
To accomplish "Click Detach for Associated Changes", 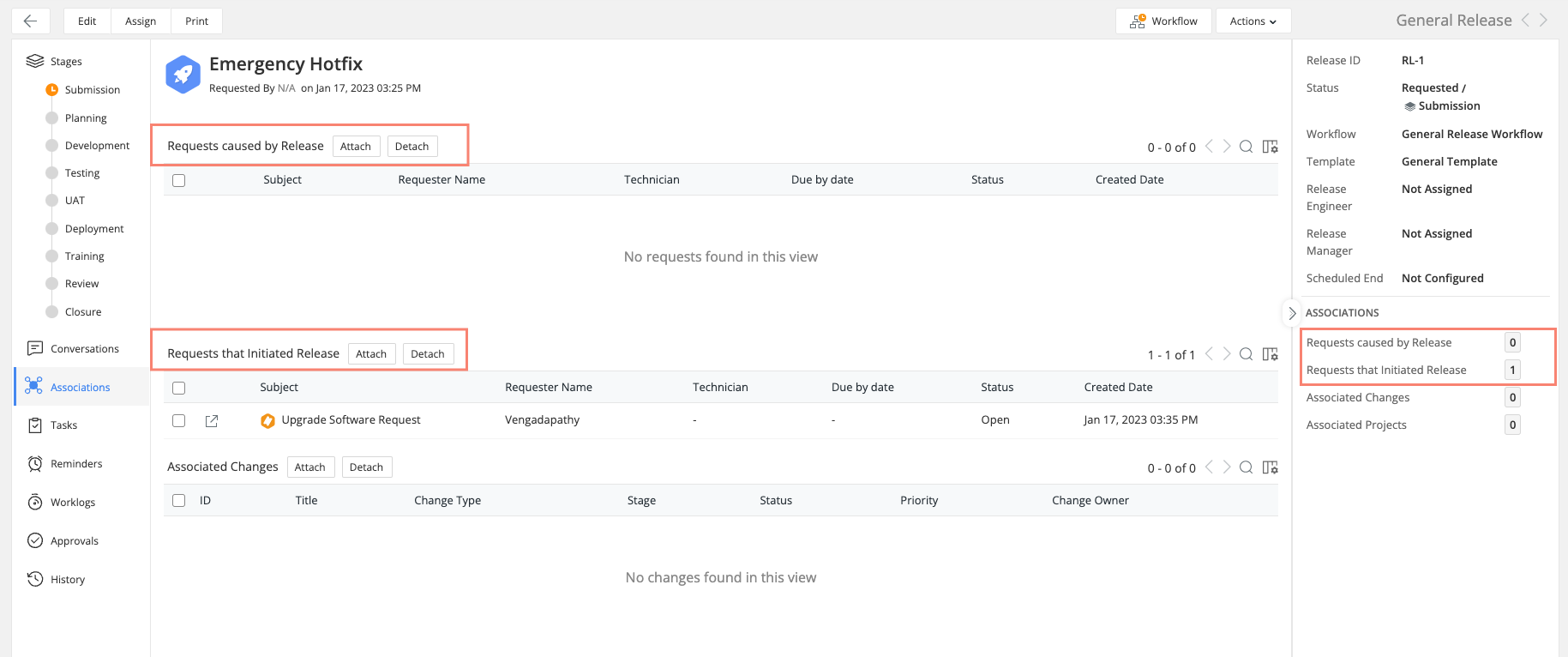I will click(366, 467).
